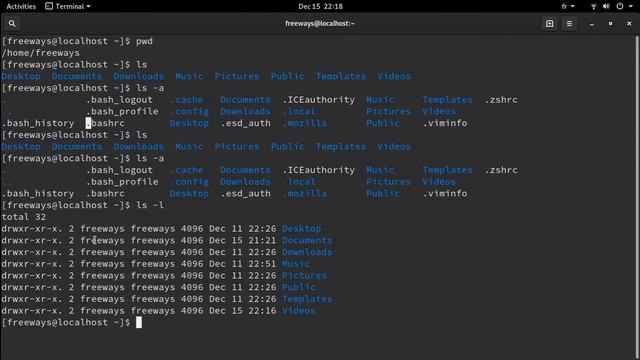
Task: Click the ls -l command text
Action: (x=150, y=205)
